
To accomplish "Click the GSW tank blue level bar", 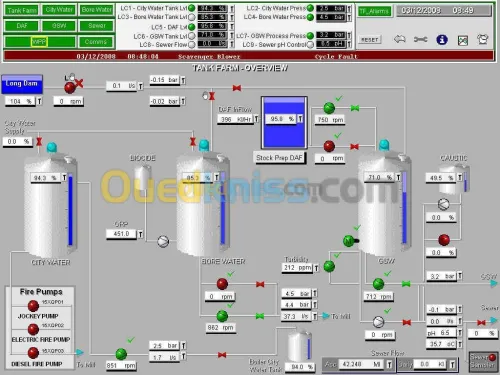I will 404,208.
